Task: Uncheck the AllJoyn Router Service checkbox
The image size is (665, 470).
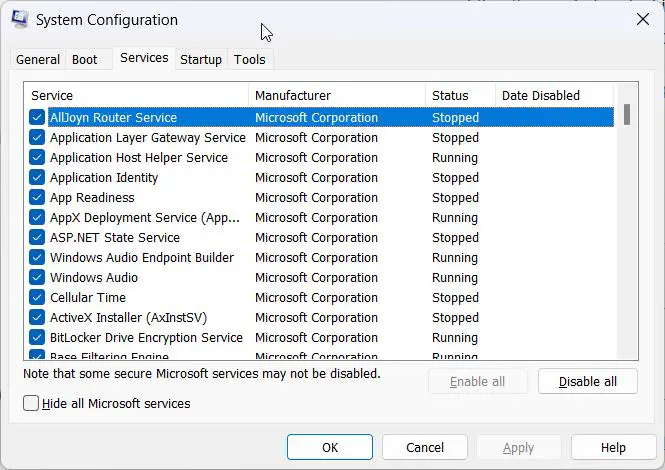Action: (x=37, y=117)
